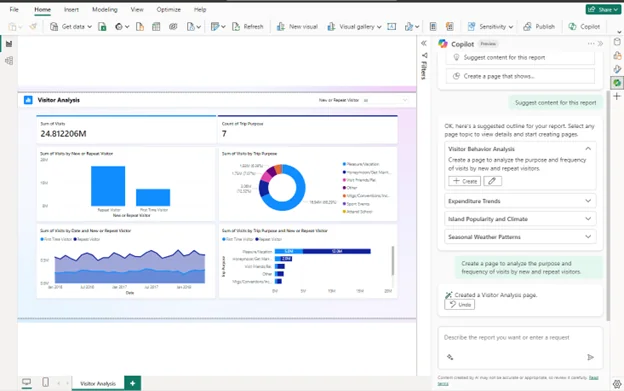Click the Dataverse icon in the ribbon
The height and width of the screenshot is (391, 624).
point(173,27)
